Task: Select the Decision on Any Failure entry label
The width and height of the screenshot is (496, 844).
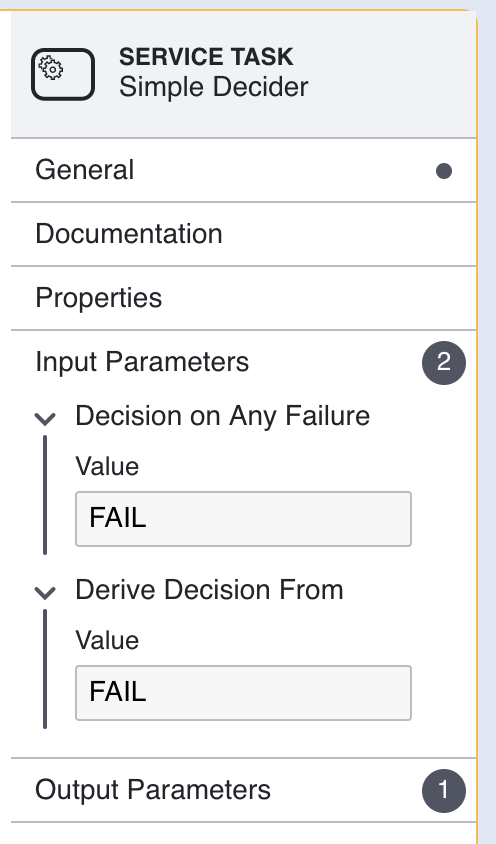Action: click(222, 416)
